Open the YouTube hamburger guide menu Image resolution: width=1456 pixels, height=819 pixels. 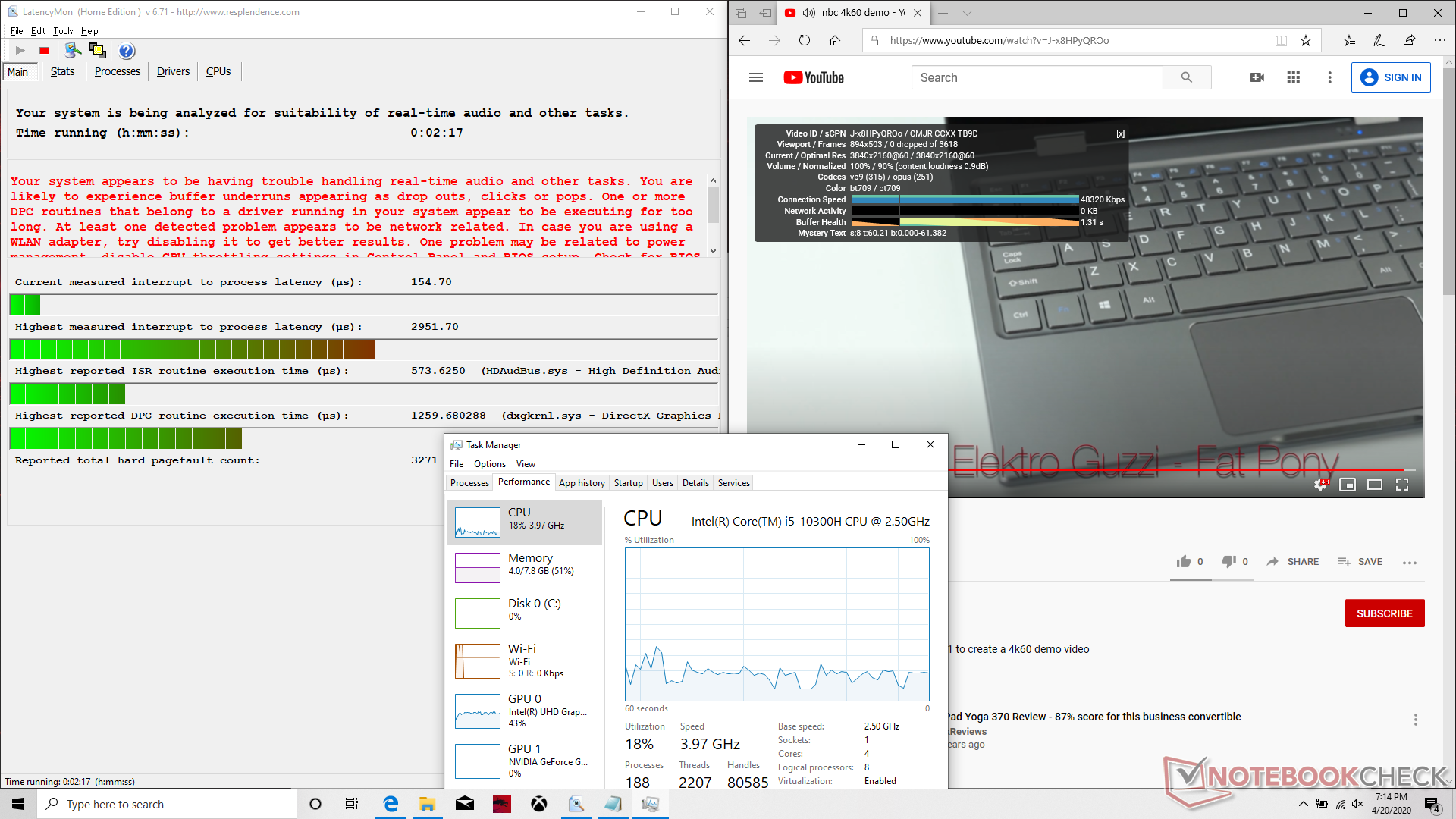pyautogui.click(x=756, y=77)
